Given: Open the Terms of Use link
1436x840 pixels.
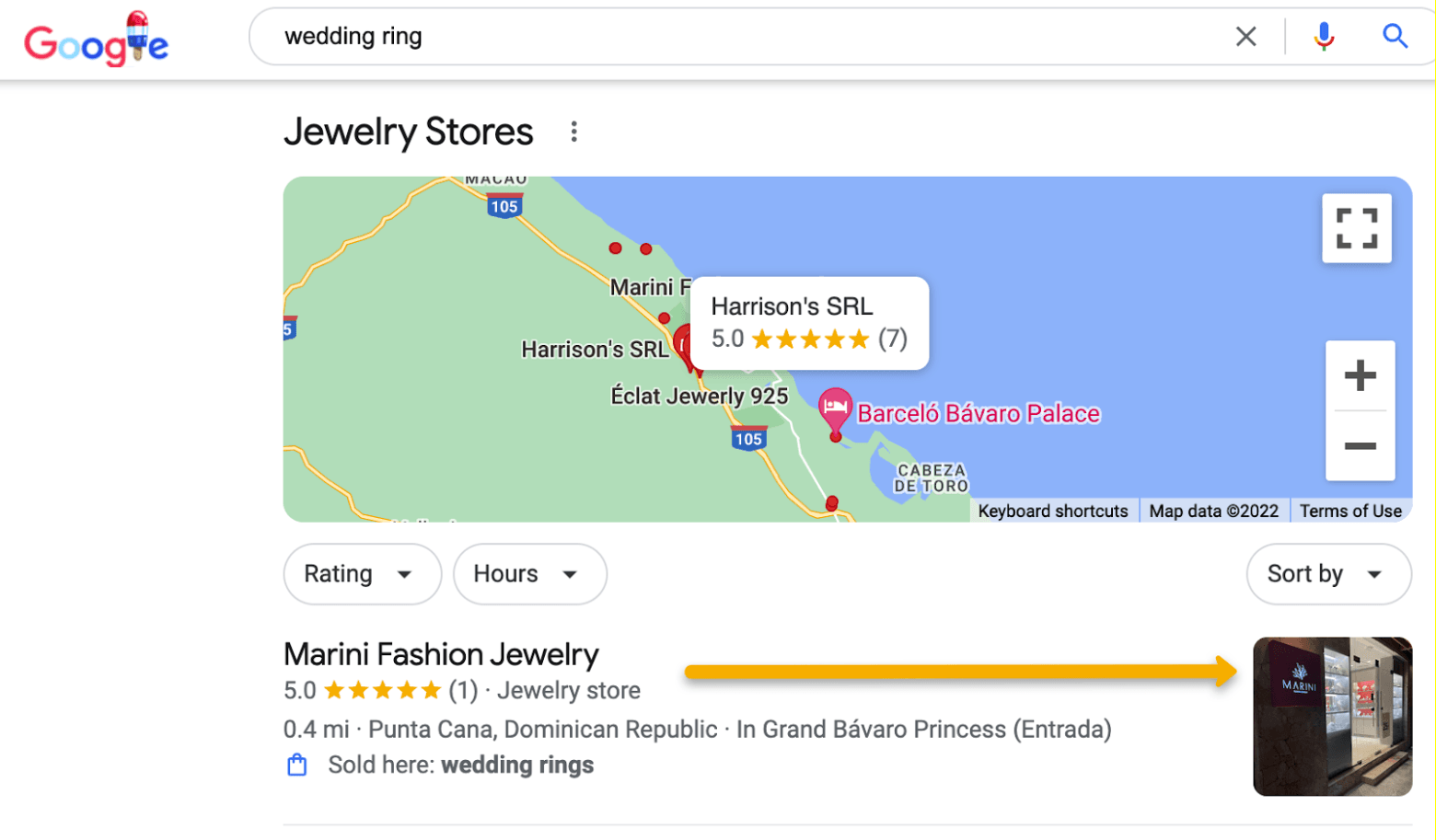Looking at the screenshot, I should tap(1350, 511).
